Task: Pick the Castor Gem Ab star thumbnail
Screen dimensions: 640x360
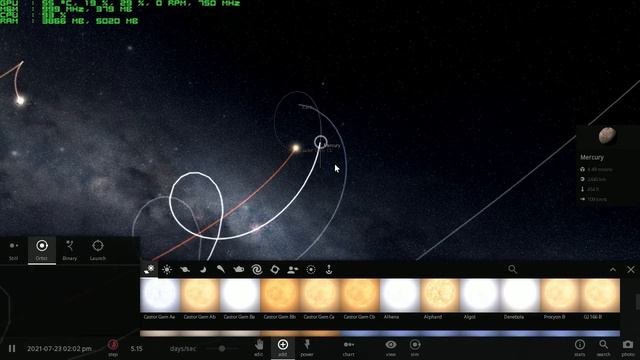Action: [x=200, y=296]
